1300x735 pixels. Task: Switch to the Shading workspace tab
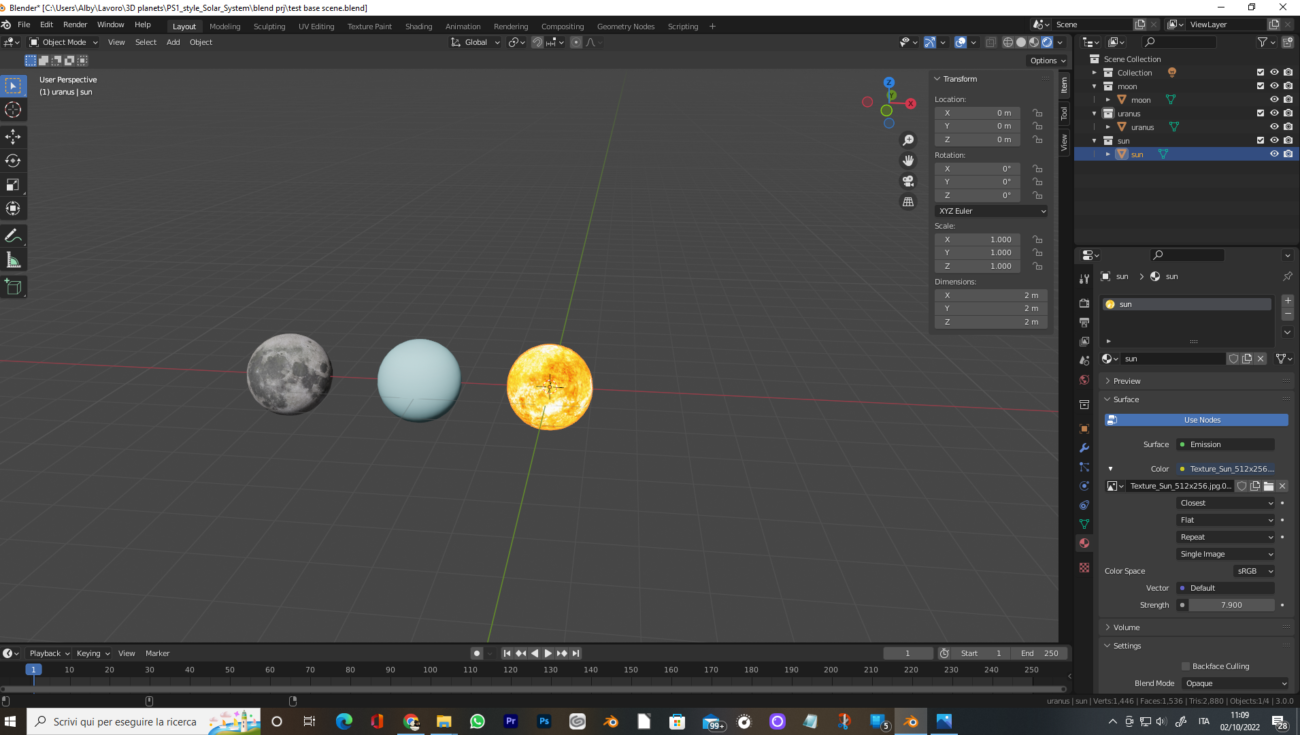point(419,26)
